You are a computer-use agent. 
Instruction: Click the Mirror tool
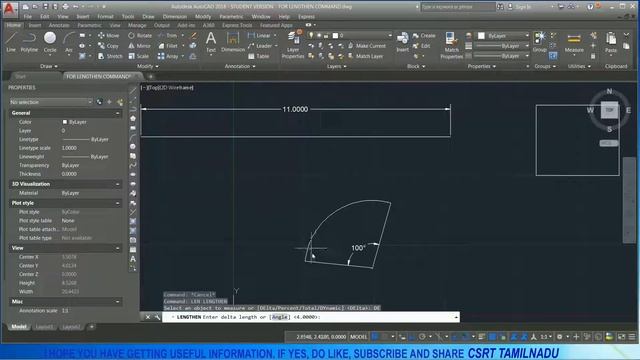pos(140,46)
